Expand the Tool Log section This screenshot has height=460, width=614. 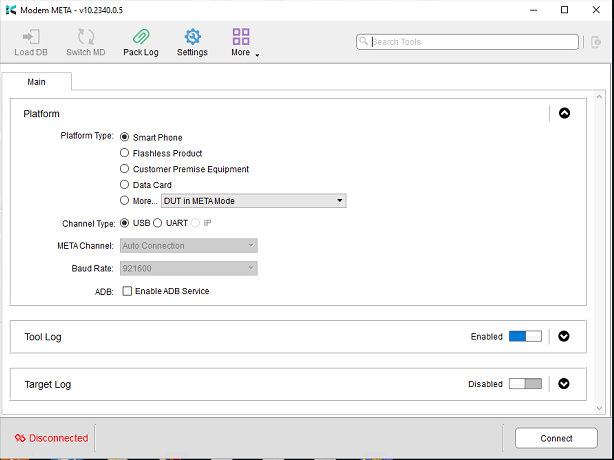pyautogui.click(x=564, y=336)
